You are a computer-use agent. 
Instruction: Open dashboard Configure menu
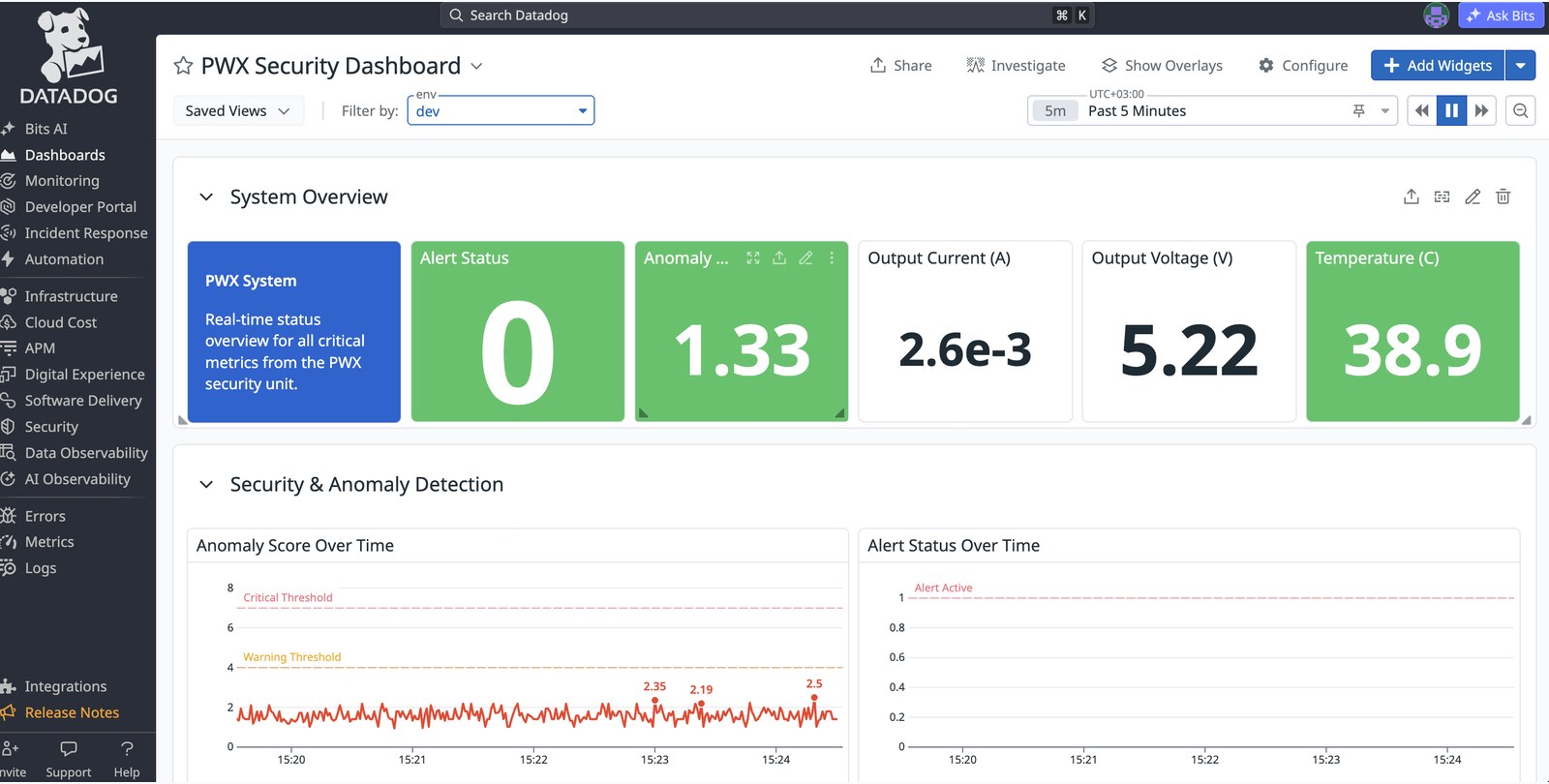click(1303, 66)
